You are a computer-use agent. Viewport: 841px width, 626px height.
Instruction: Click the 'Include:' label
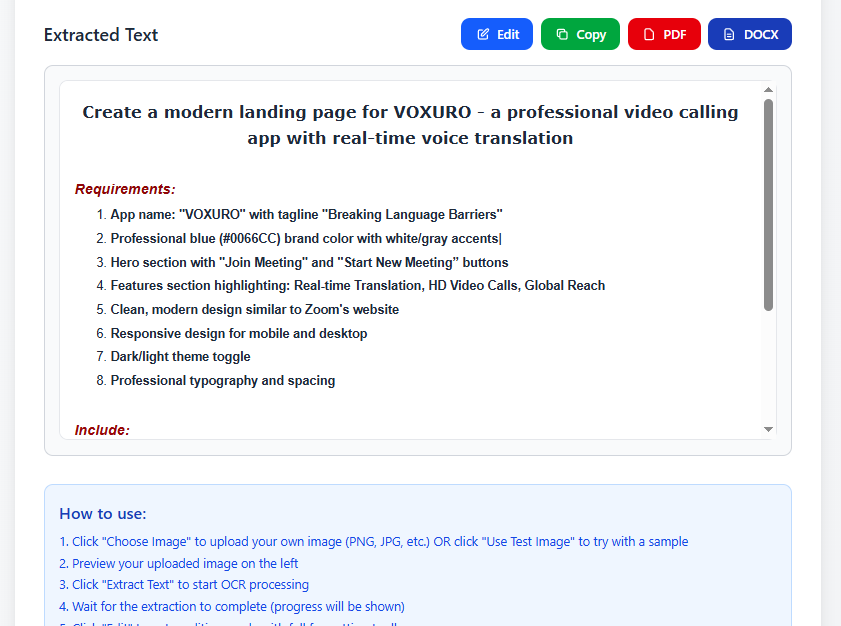click(x=102, y=430)
